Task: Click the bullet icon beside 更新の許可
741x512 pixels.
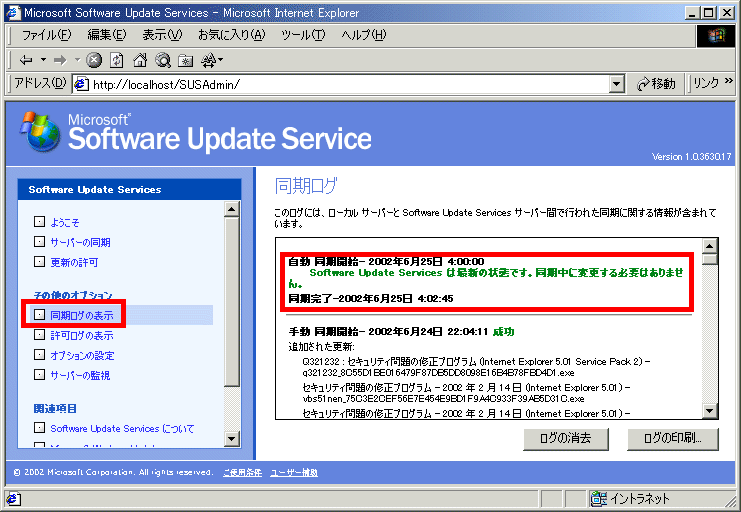Action: tap(40, 261)
